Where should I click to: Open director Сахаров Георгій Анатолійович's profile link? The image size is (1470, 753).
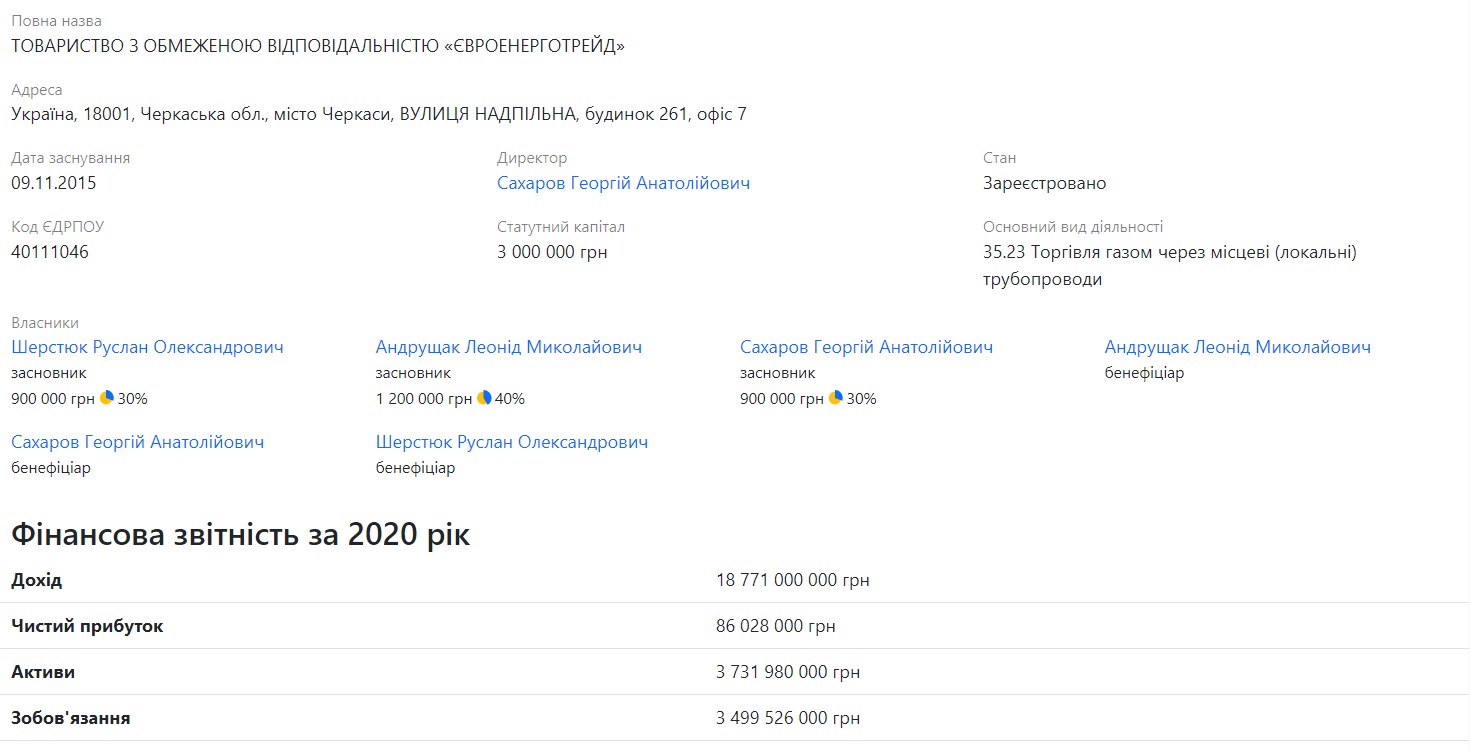pos(623,183)
